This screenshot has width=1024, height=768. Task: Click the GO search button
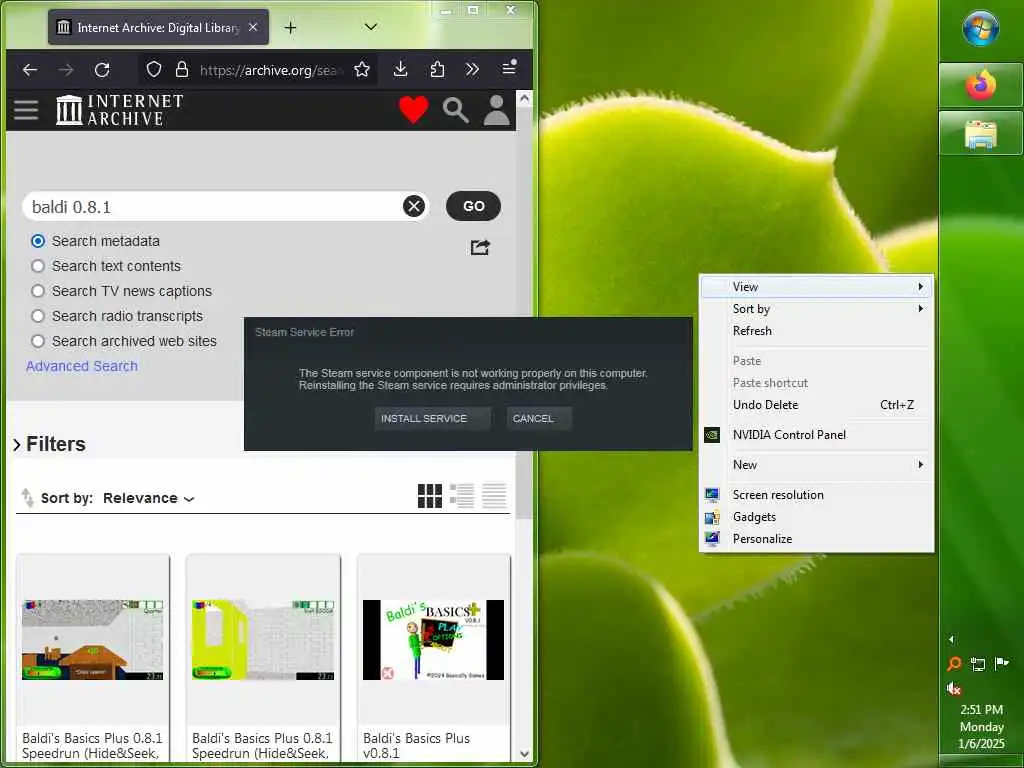coord(473,206)
